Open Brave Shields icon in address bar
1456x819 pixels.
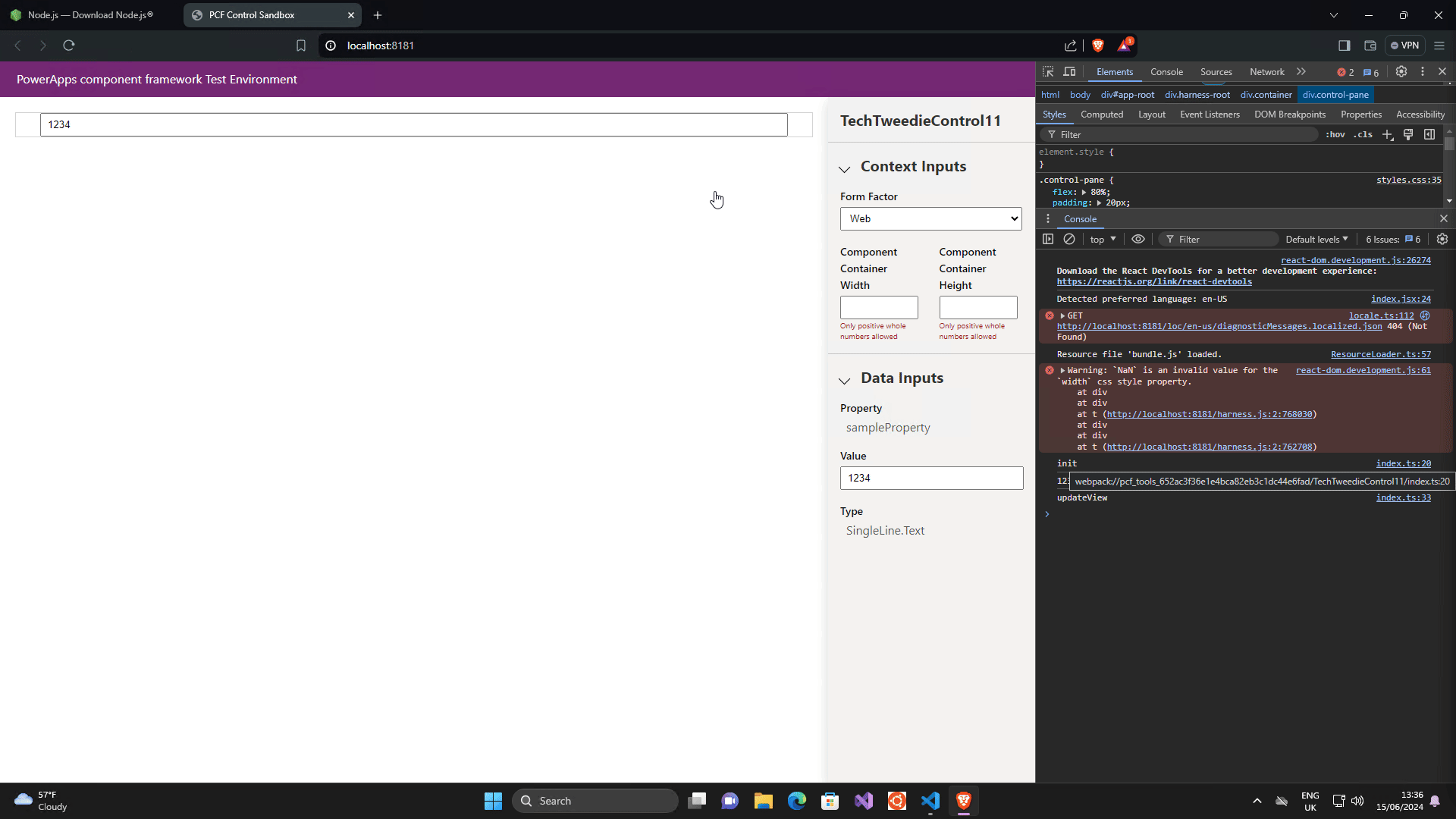click(1098, 45)
